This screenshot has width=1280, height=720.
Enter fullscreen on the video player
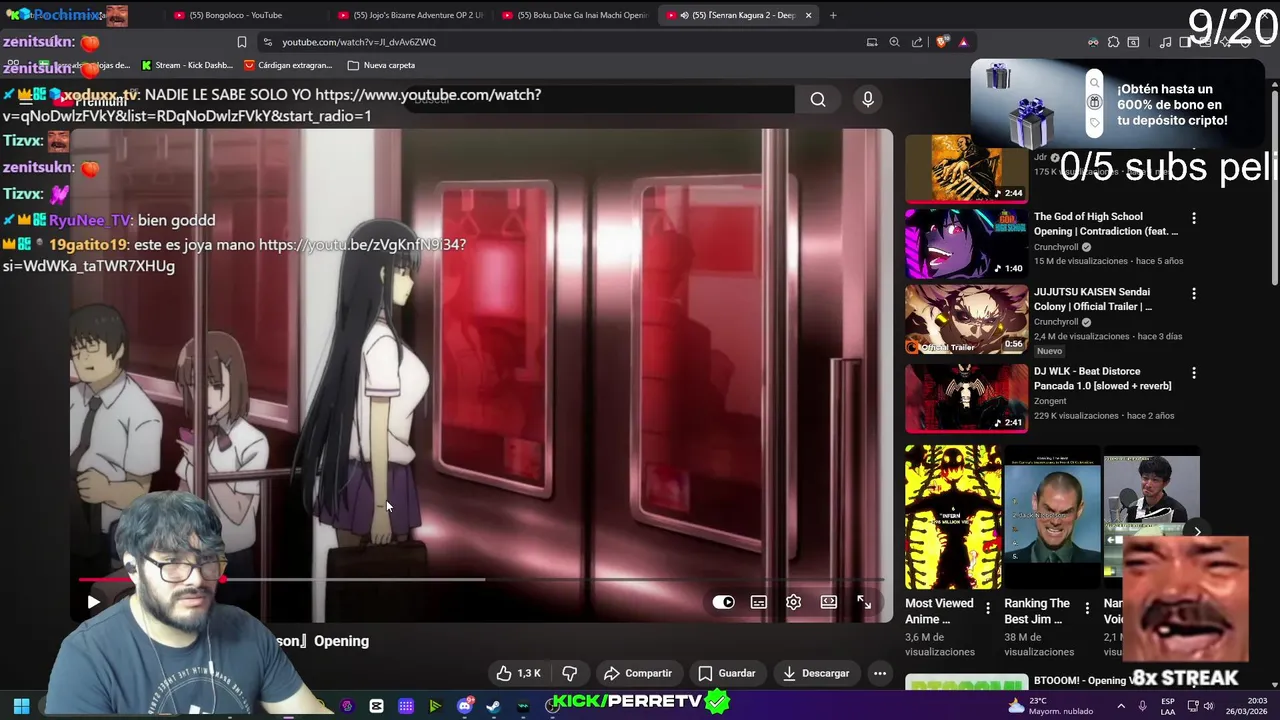tap(864, 602)
